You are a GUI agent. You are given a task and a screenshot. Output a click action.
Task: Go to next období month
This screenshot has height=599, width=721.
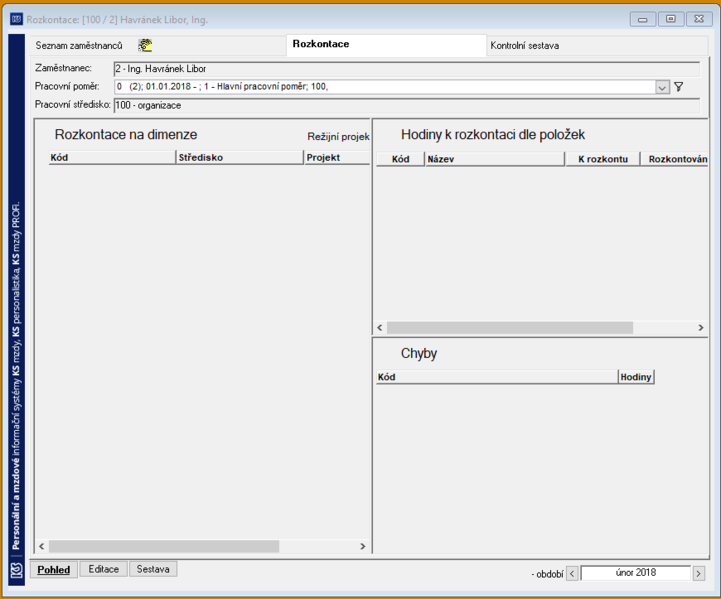pos(699,574)
